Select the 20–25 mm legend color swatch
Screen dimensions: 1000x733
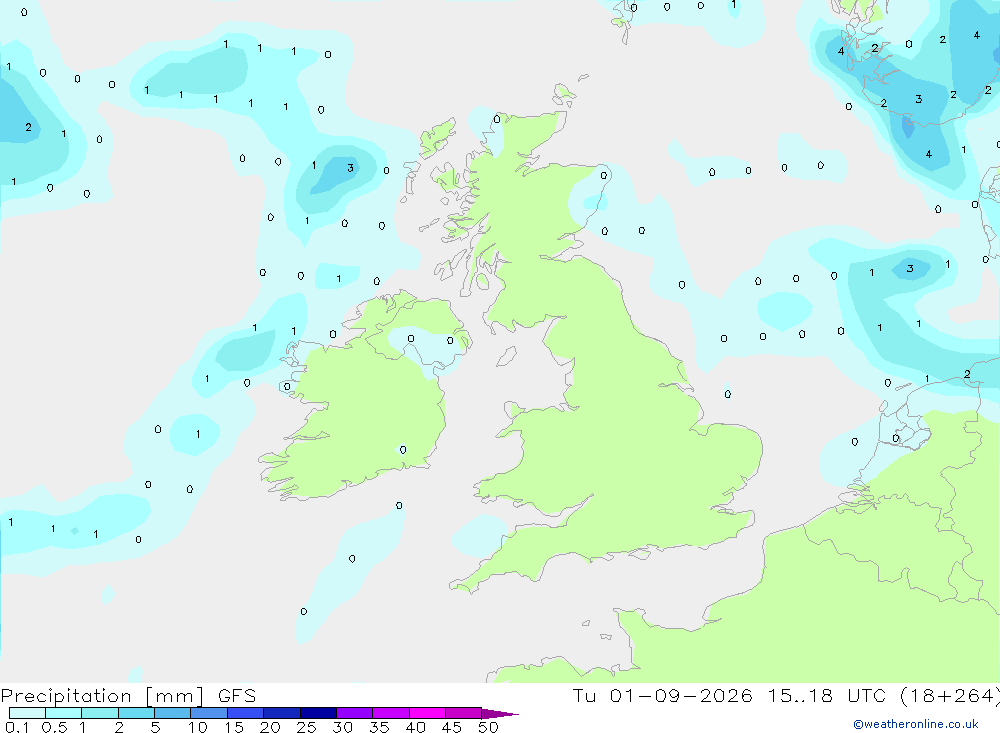pos(282,713)
